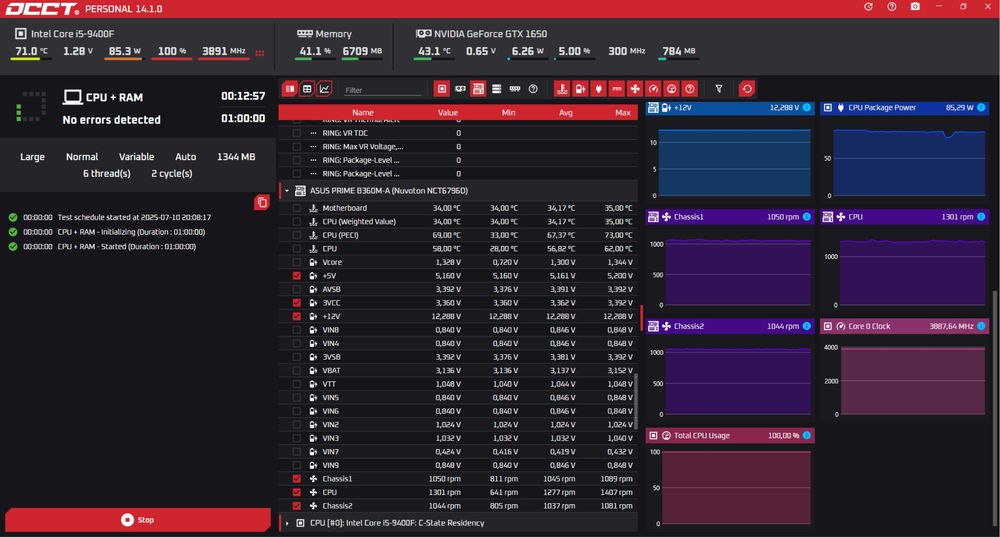Toggle unknown sensor type filter

point(689,89)
